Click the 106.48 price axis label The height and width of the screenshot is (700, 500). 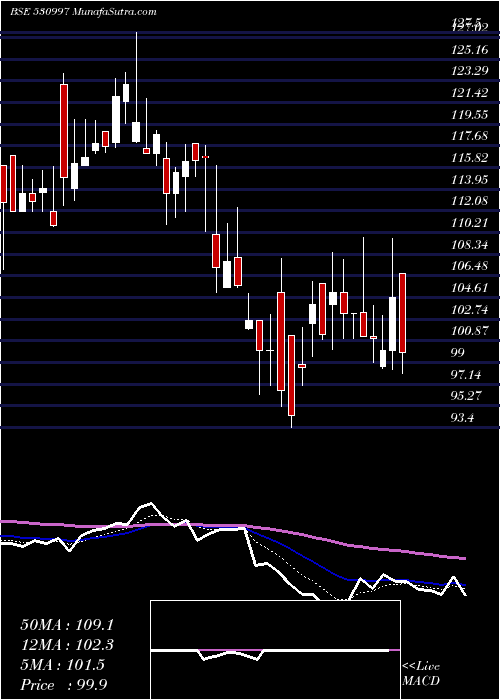470,266
